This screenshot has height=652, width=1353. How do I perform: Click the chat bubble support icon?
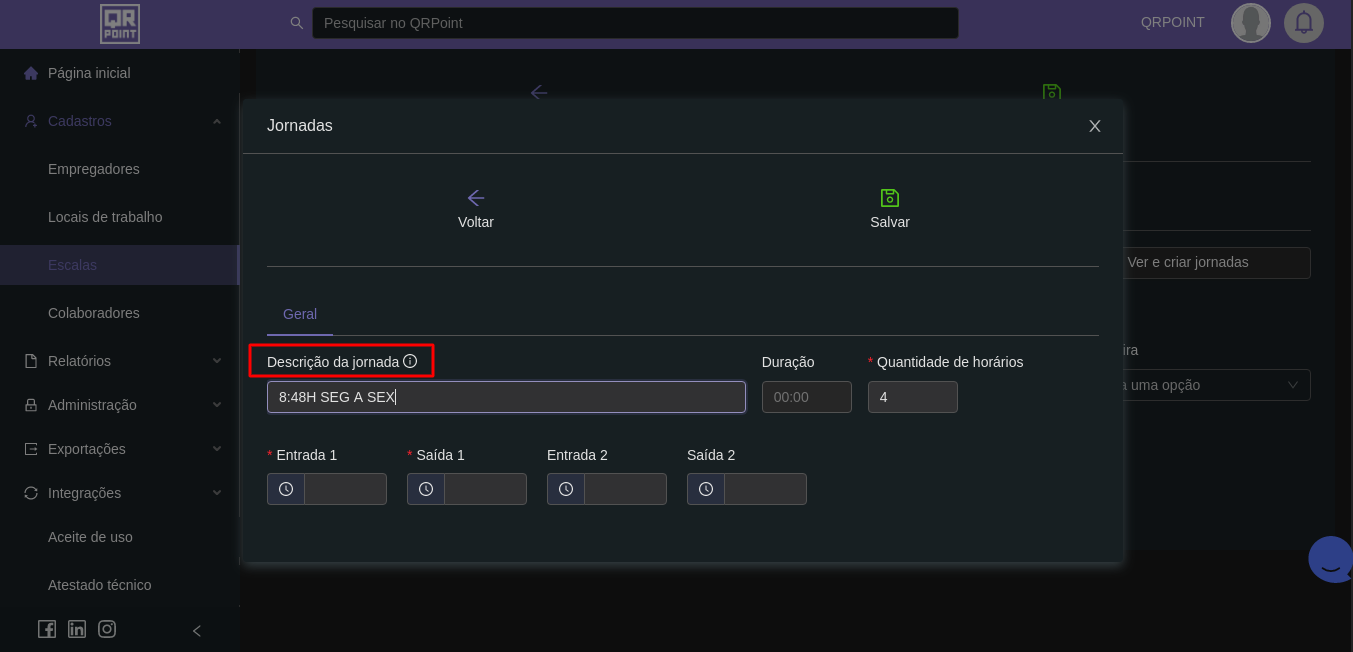1331,560
